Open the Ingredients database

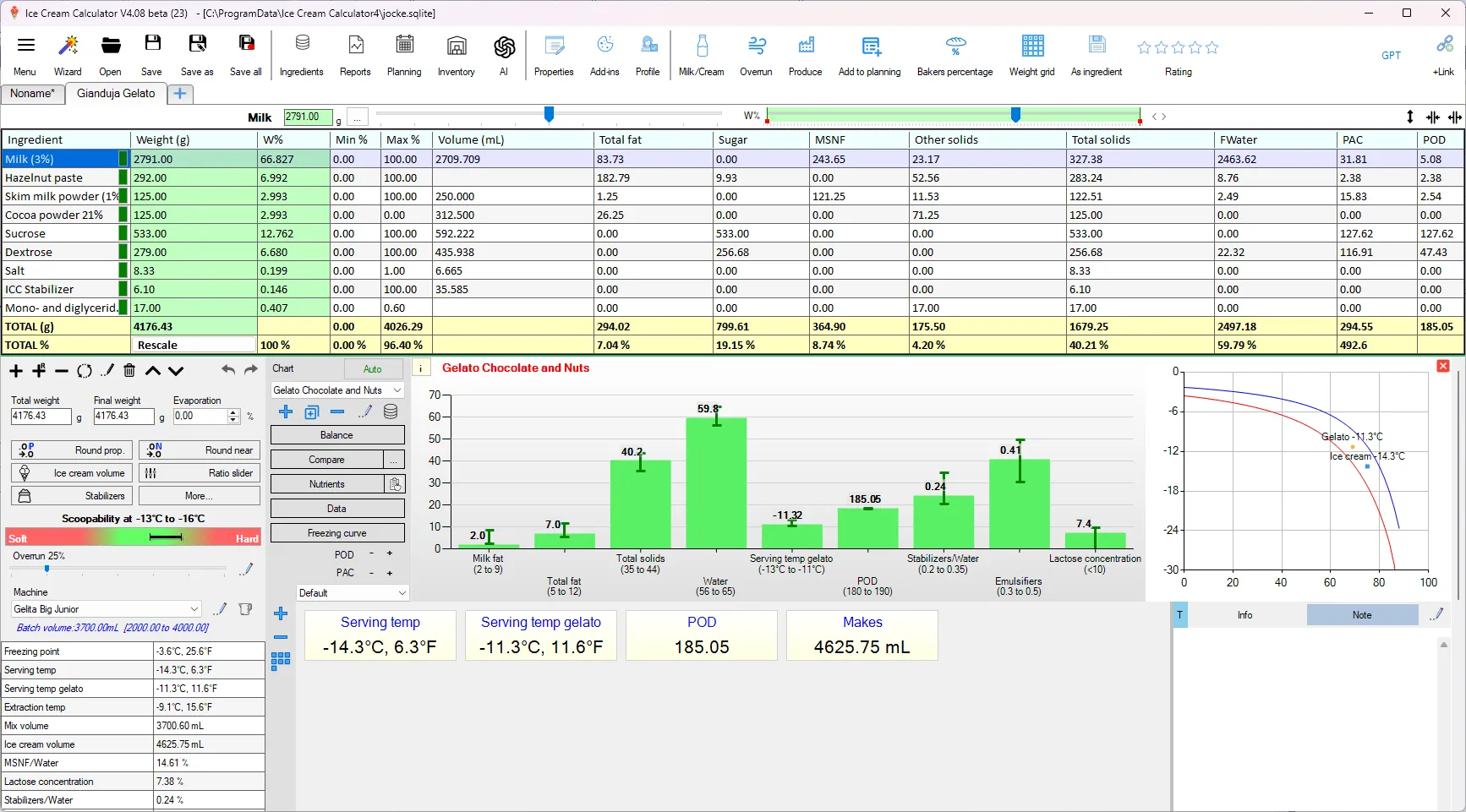pyautogui.click(x=302, y=55)
